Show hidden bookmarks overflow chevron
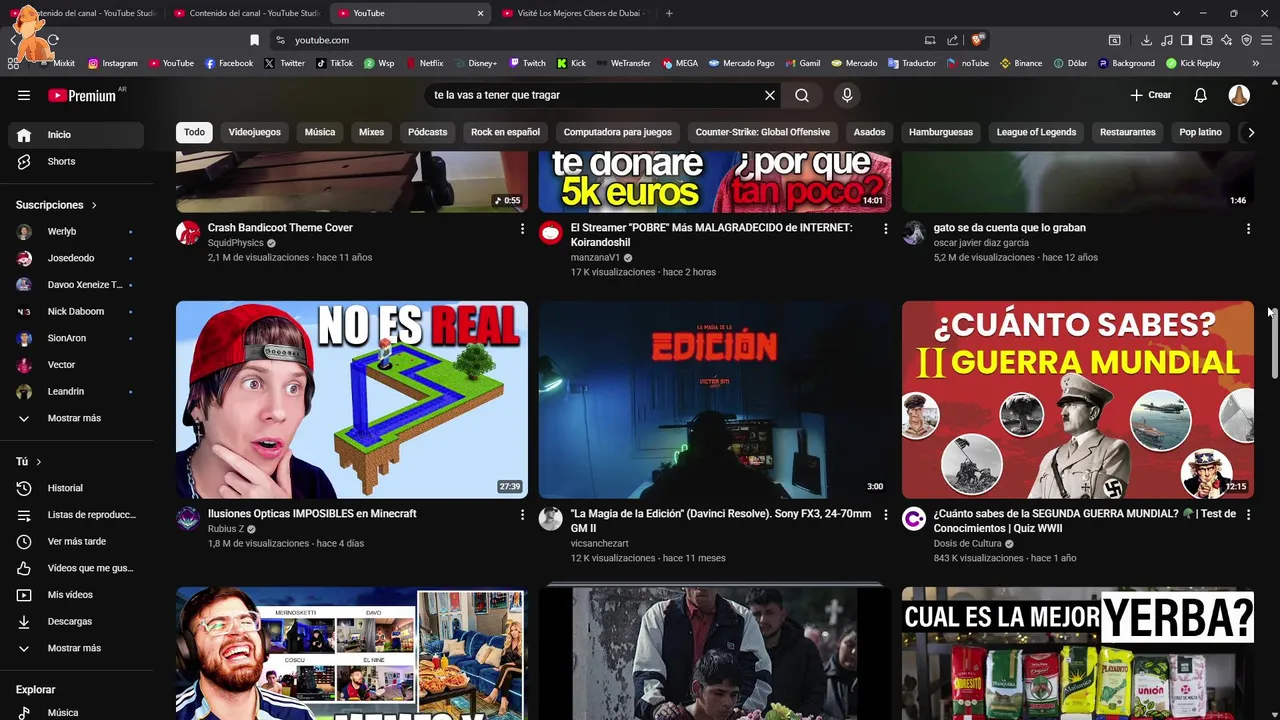The height and width of the screenshot is (720, 1280). pyautogui.click(x=1255, y=63)
